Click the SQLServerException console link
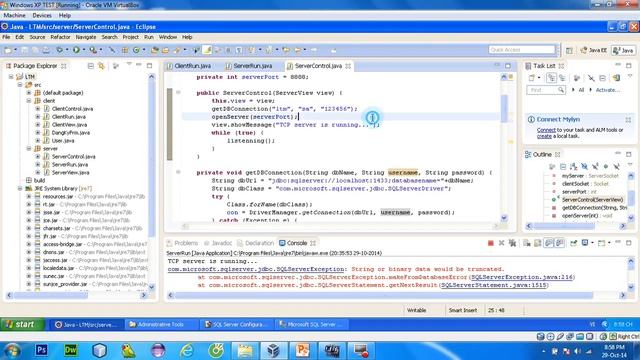The image size is (640, 360). [256, 269]
